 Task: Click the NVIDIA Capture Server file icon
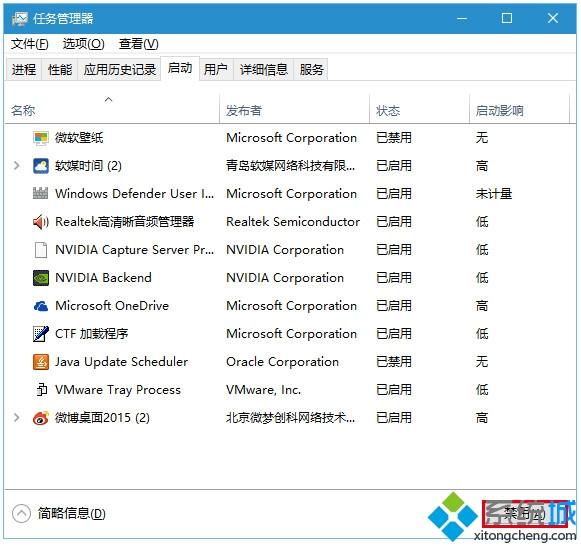41,250
